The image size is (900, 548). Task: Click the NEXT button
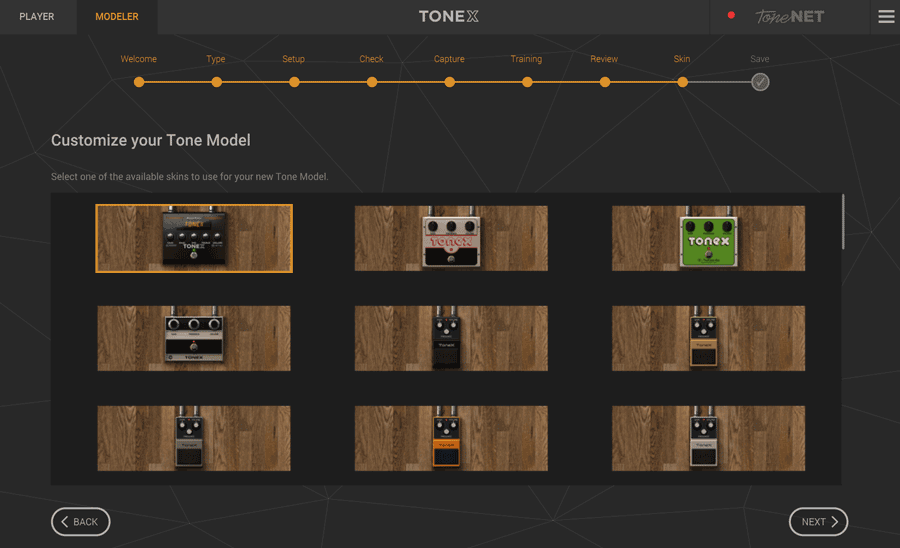(x=818, y=522)
